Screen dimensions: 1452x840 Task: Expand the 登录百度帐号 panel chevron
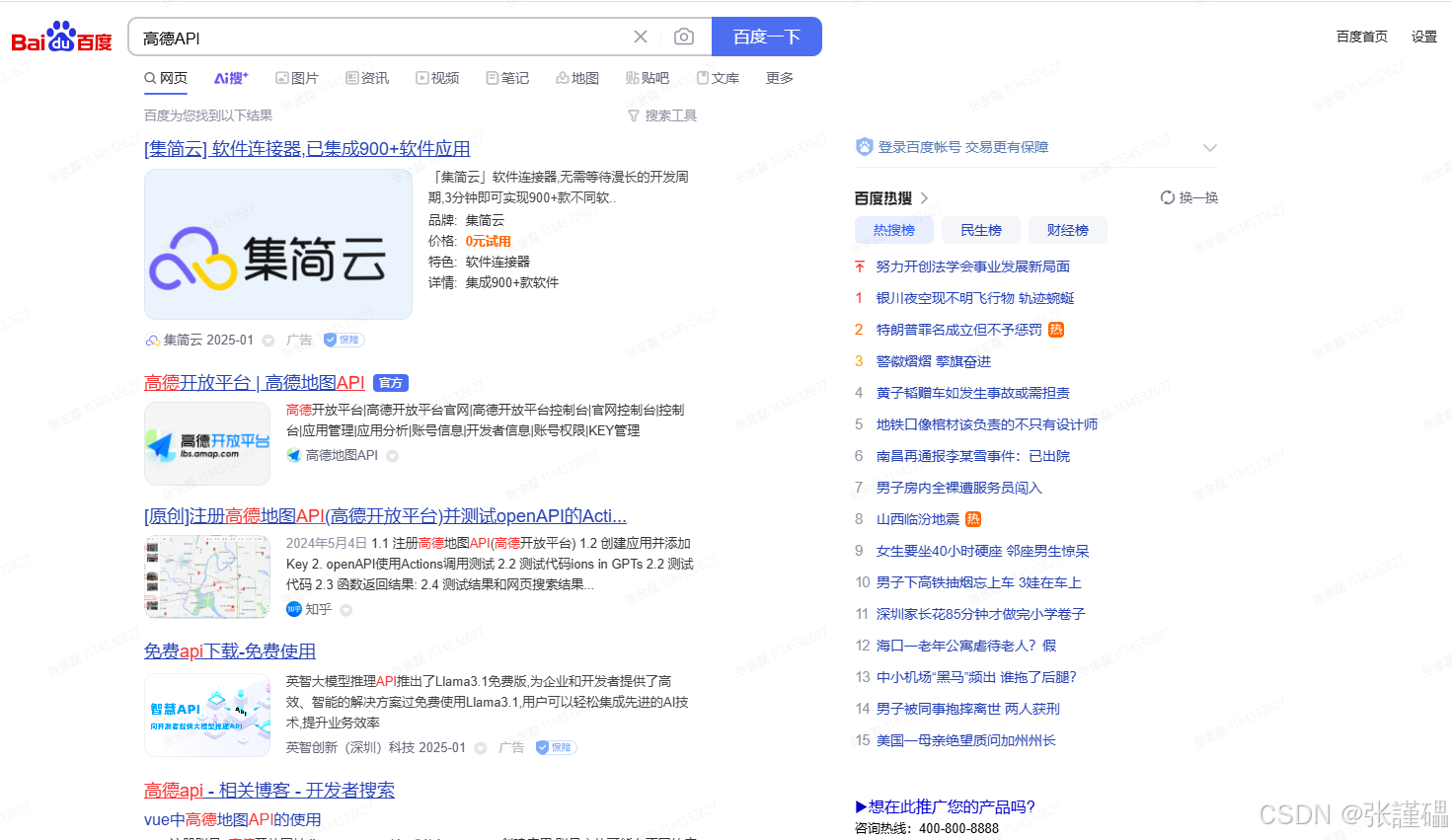pos(1210,148)
